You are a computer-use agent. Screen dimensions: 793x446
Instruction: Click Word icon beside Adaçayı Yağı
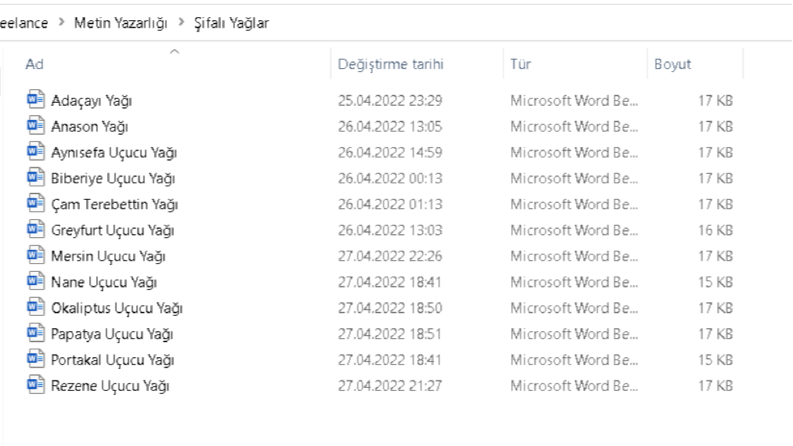tap(35, 100)
